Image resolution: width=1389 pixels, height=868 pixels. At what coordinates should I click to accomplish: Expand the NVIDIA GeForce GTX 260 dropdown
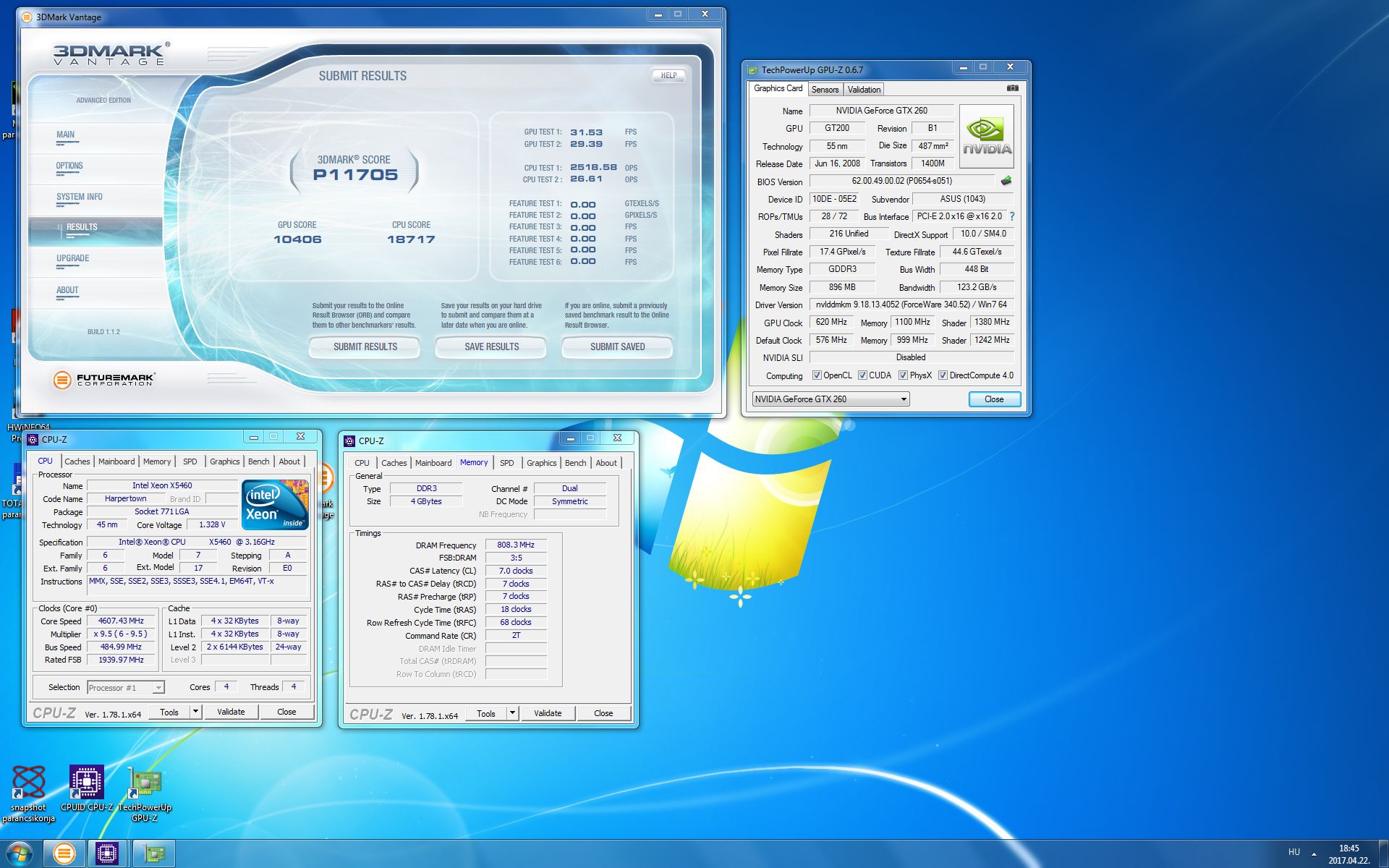(x=903, y=399)
